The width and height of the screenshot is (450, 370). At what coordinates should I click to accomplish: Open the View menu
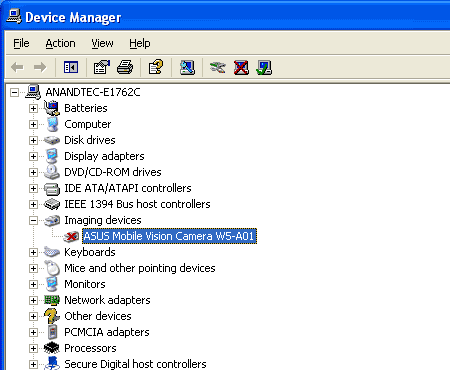click(x=102, y=43)
